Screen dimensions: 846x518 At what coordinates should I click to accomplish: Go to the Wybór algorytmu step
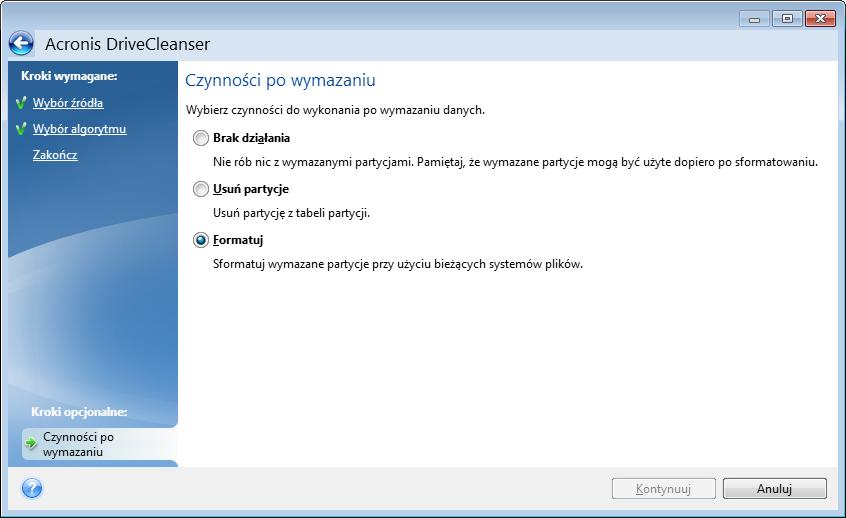click(x=79, y=129)
